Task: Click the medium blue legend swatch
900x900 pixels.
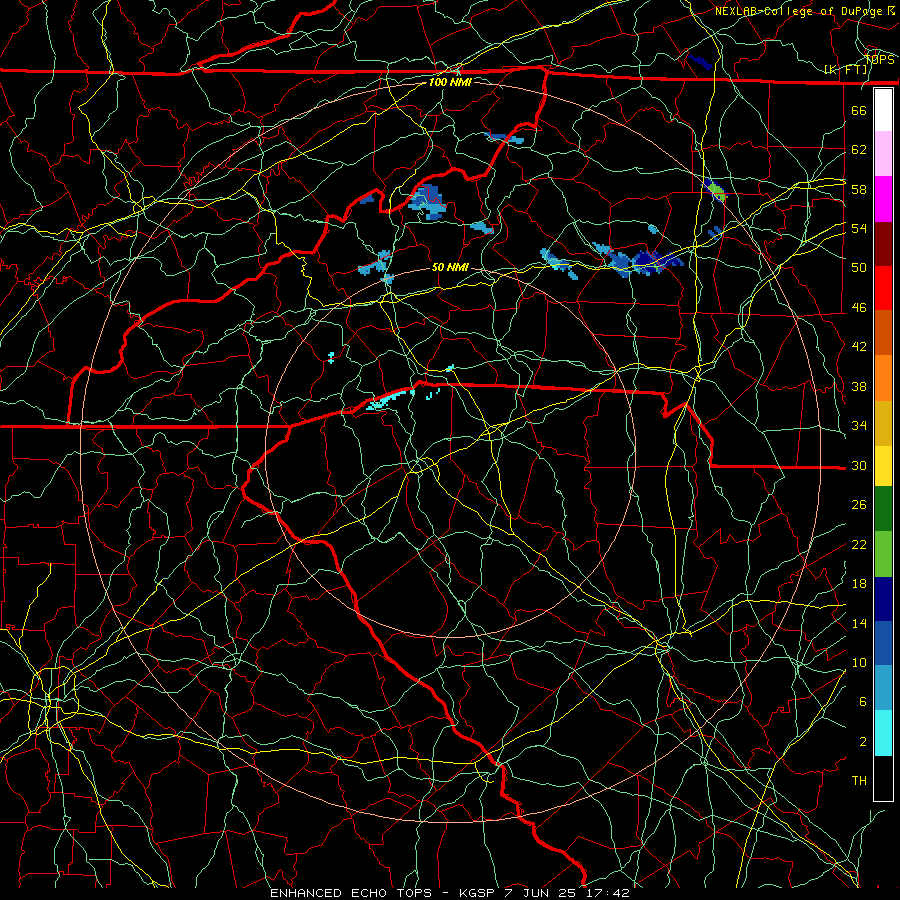Action: (x=883, y=643)
